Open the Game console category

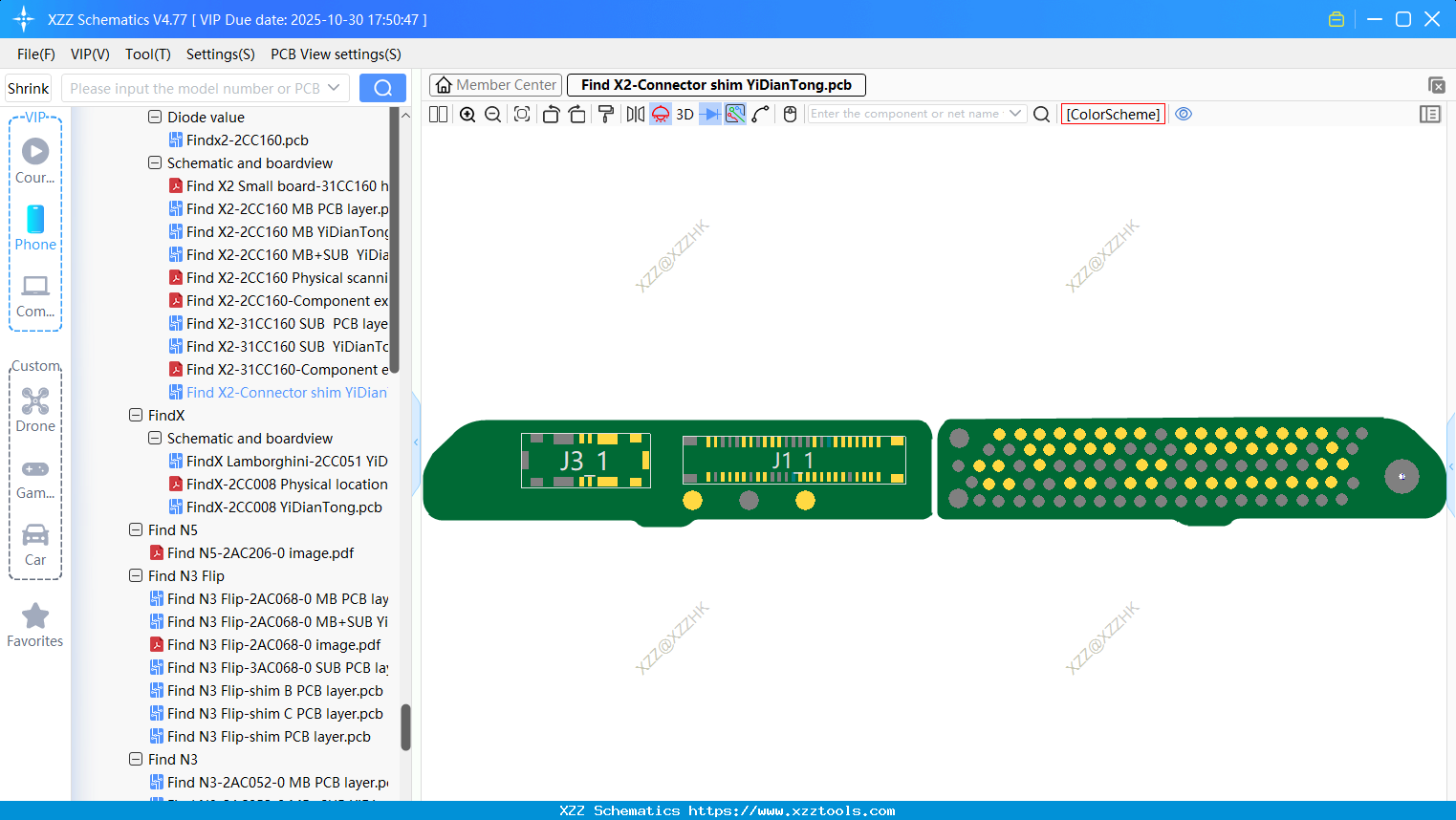click(35, 478)
